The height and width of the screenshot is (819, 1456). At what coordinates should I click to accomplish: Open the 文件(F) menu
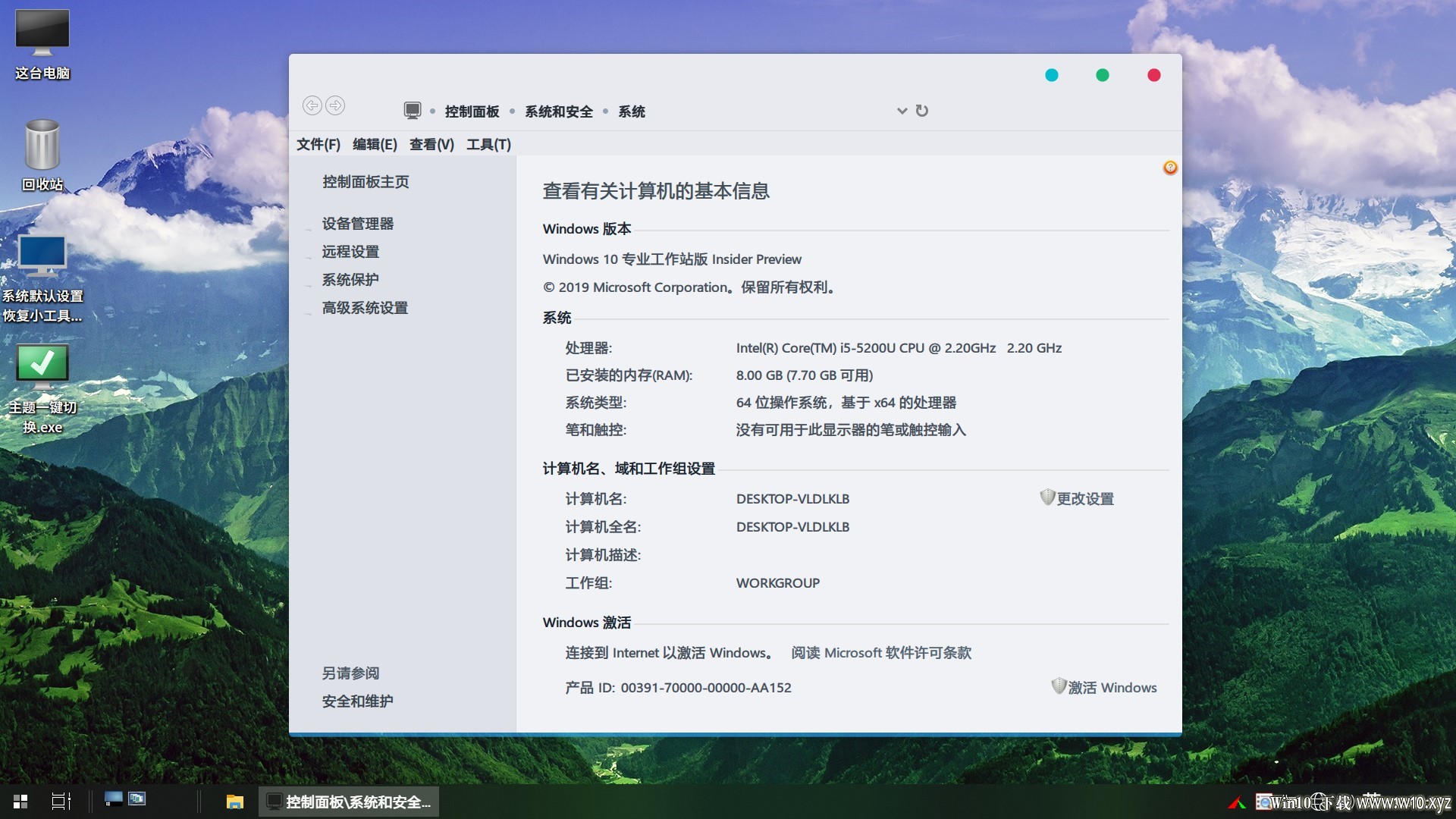(318, 144)
